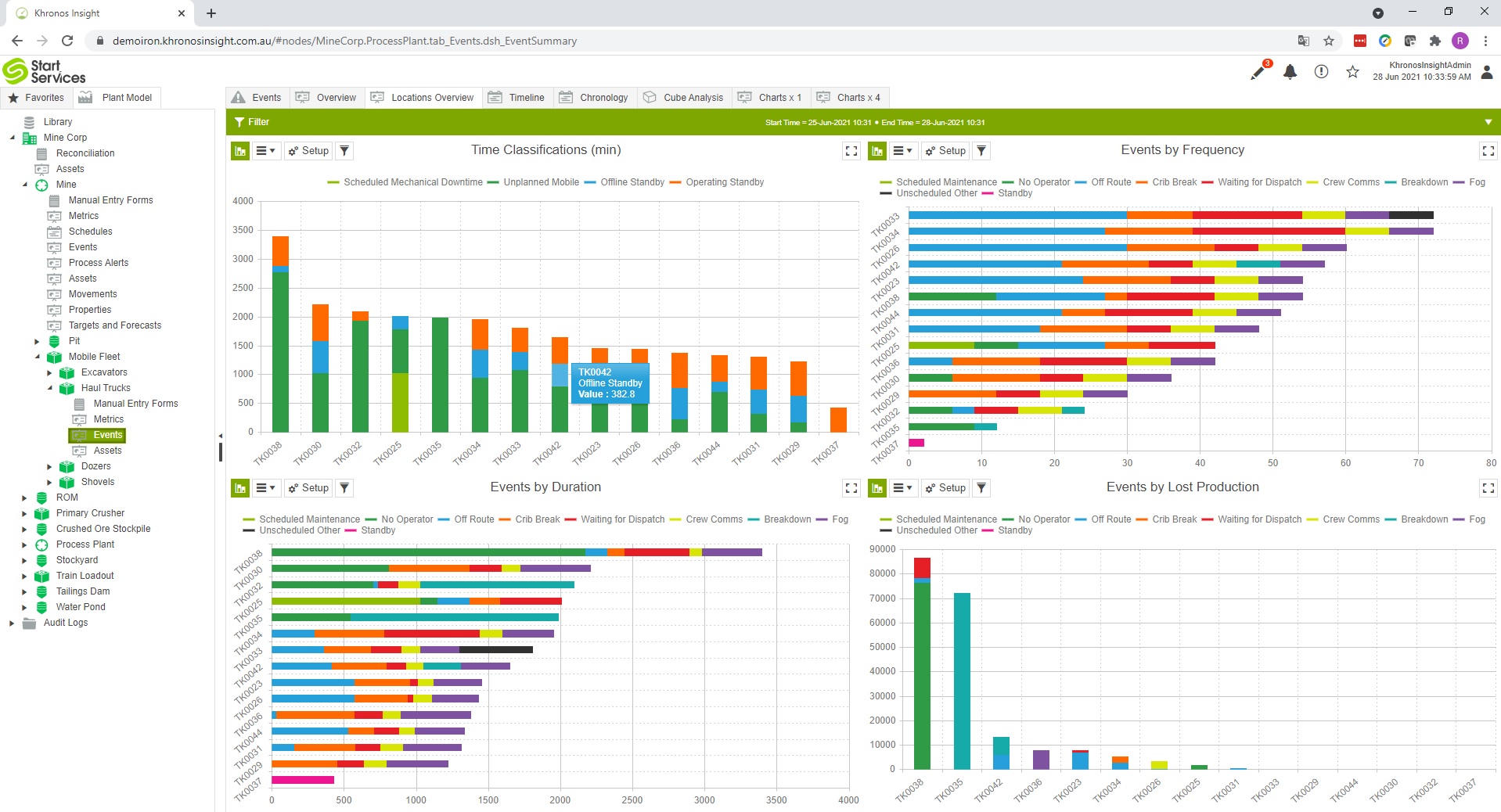Open the Timeline tab

517,98
